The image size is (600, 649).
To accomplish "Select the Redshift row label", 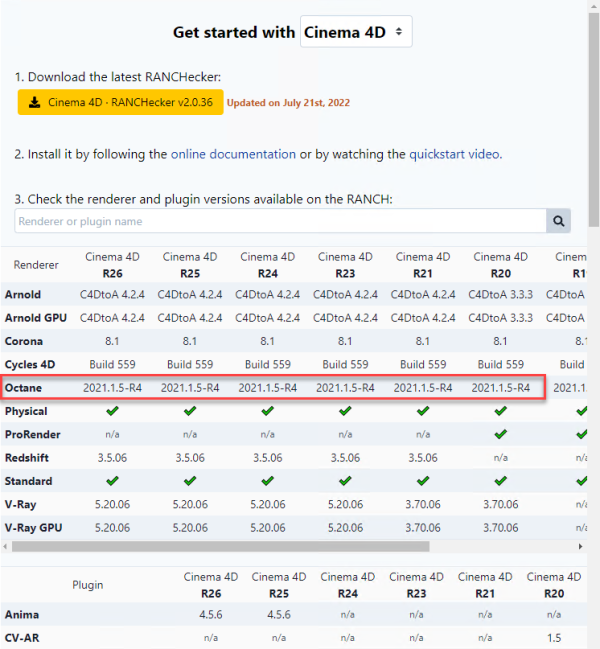I will [x=27, y=458].
